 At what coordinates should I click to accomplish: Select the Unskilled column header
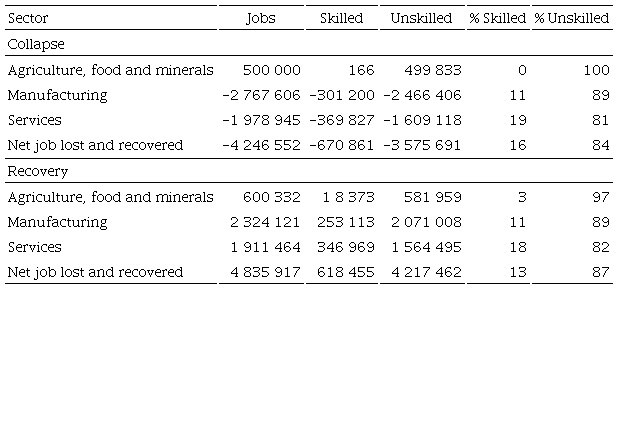(419, 19)
